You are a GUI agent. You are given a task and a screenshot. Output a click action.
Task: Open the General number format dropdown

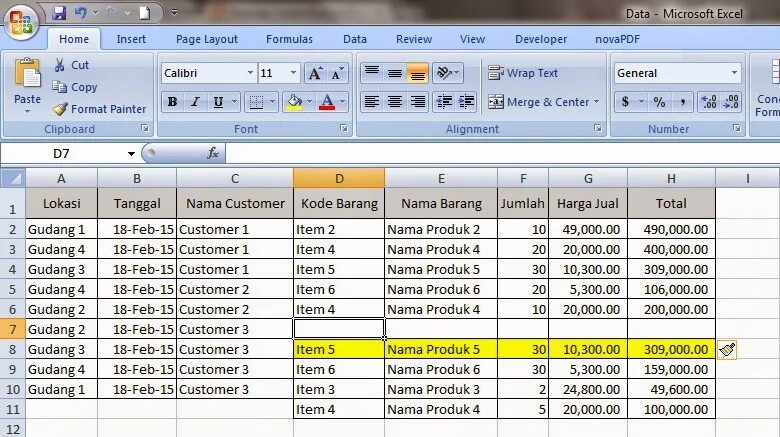pos(734,73)
